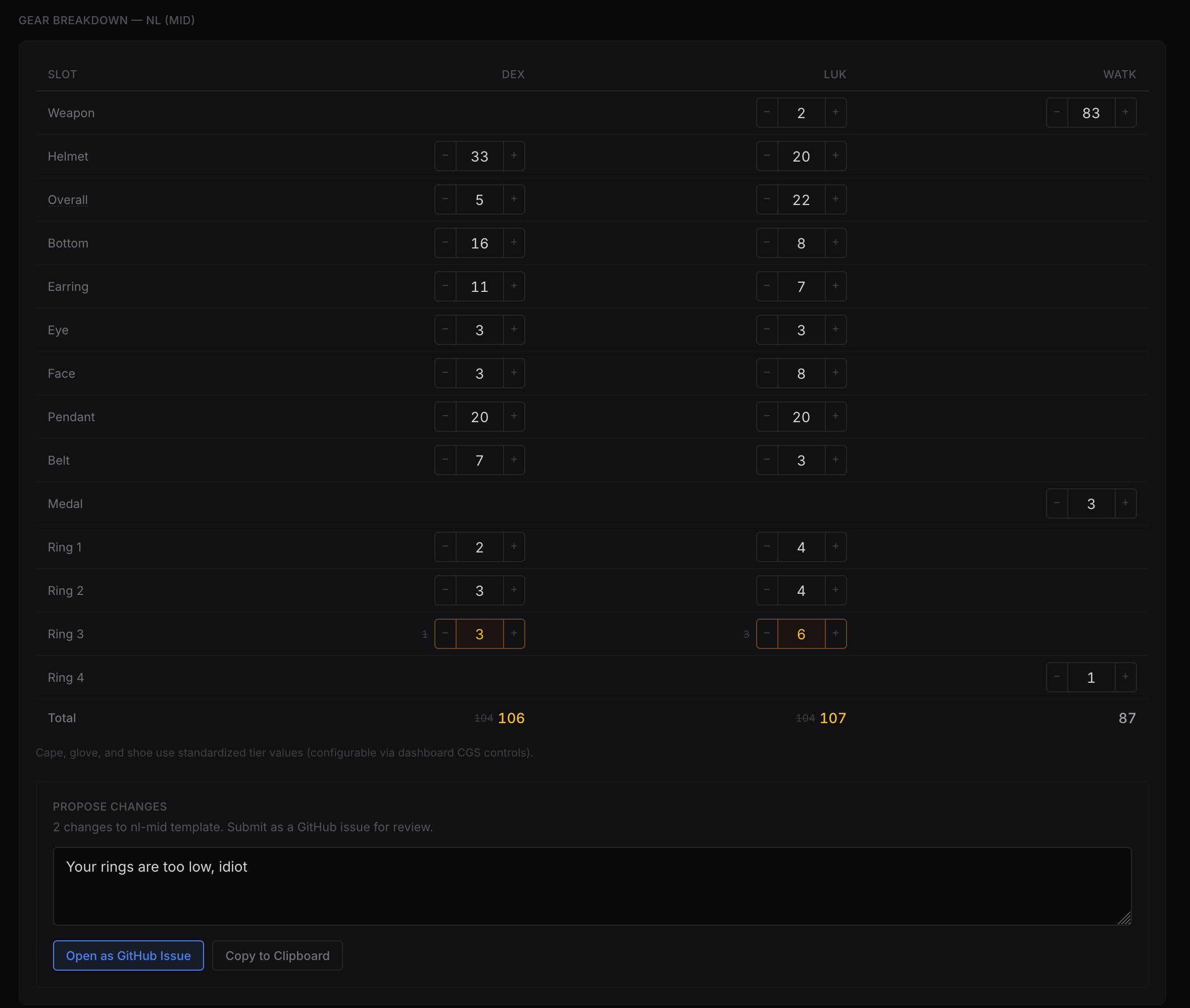Click the Face LUK number field
Viewport: 1190px width, 1008px height.
coord(801,373)
